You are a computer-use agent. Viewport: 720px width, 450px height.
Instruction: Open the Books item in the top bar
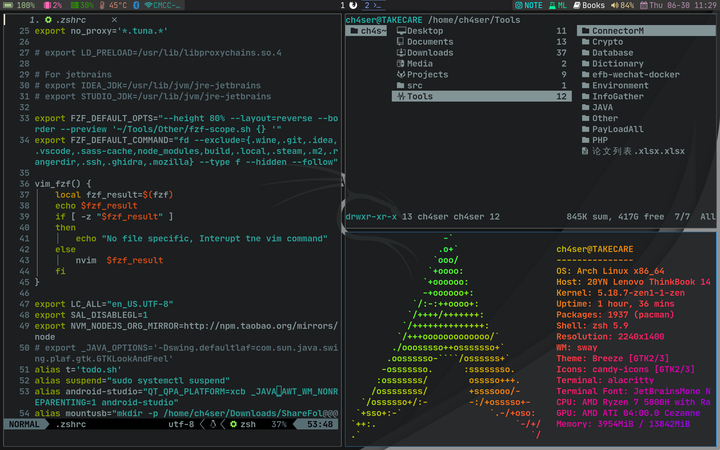coord(589,6)
